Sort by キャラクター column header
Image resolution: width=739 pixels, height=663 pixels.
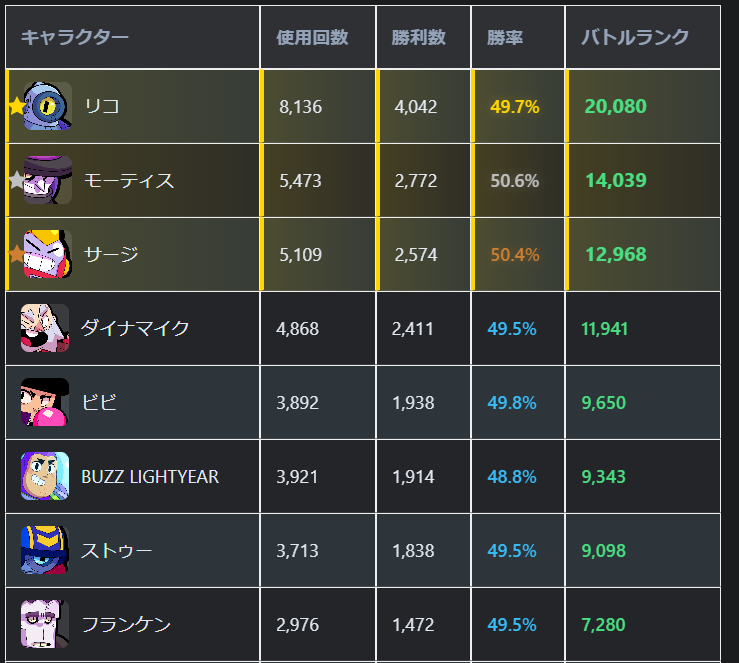coord(74,37)
